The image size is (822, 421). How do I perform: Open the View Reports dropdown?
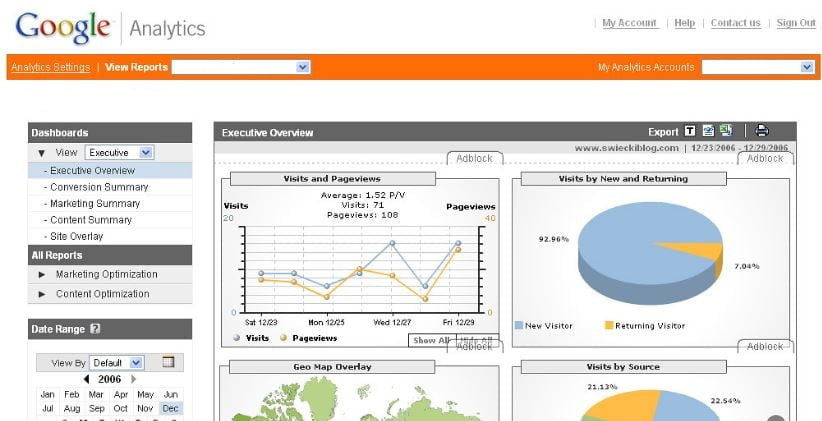tap(241, 67)
